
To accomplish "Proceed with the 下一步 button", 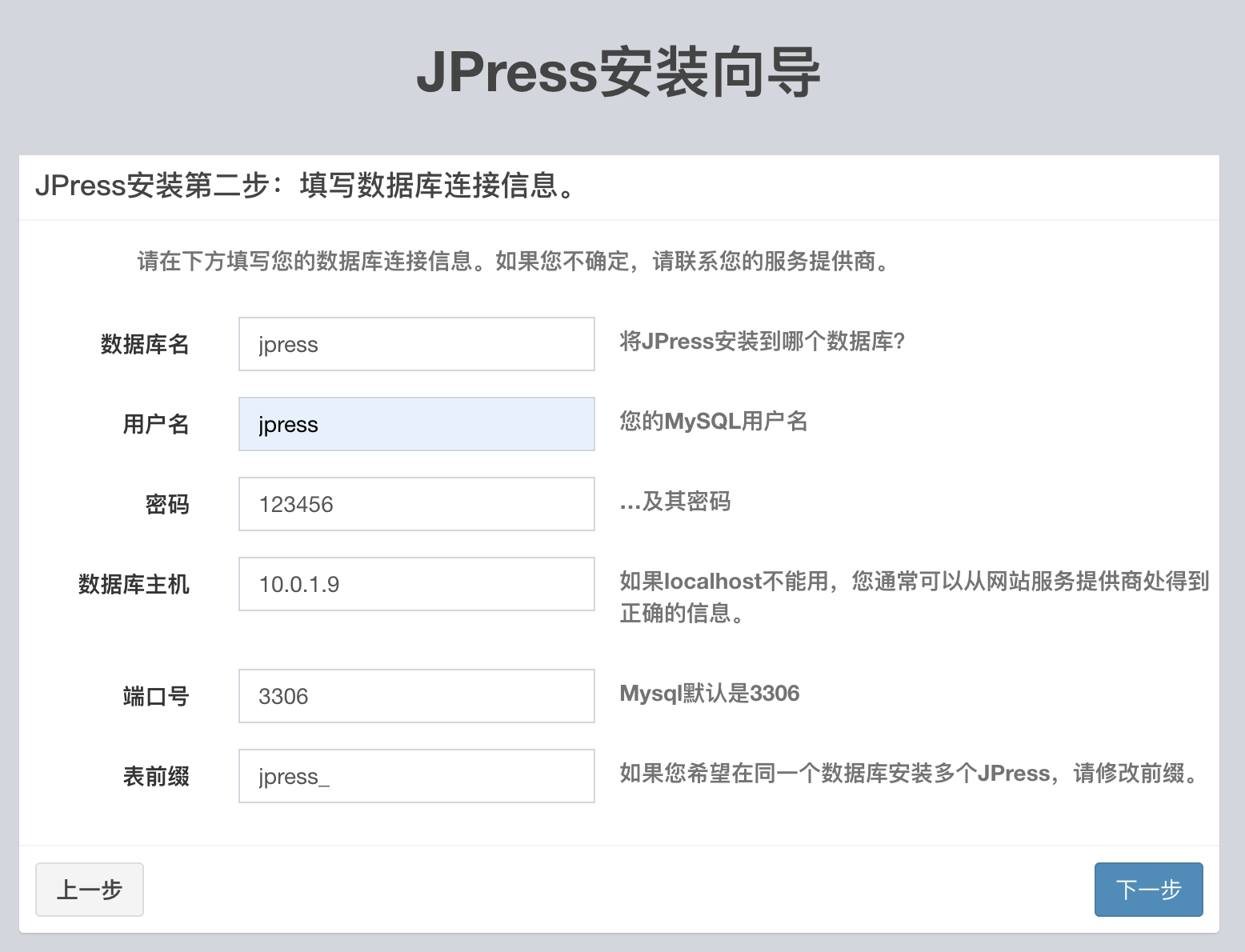I will (1149, 890).
